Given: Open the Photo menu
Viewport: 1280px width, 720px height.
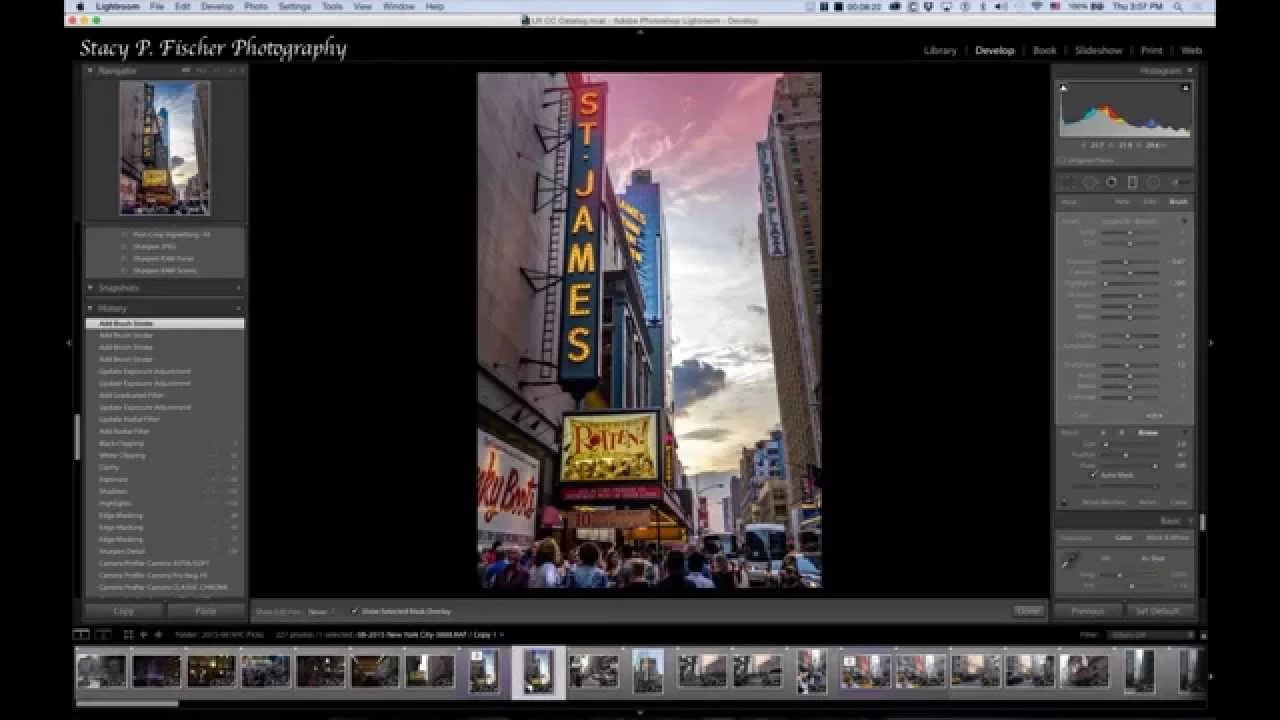Looking at the screenshot, I should tap(256, 6).
